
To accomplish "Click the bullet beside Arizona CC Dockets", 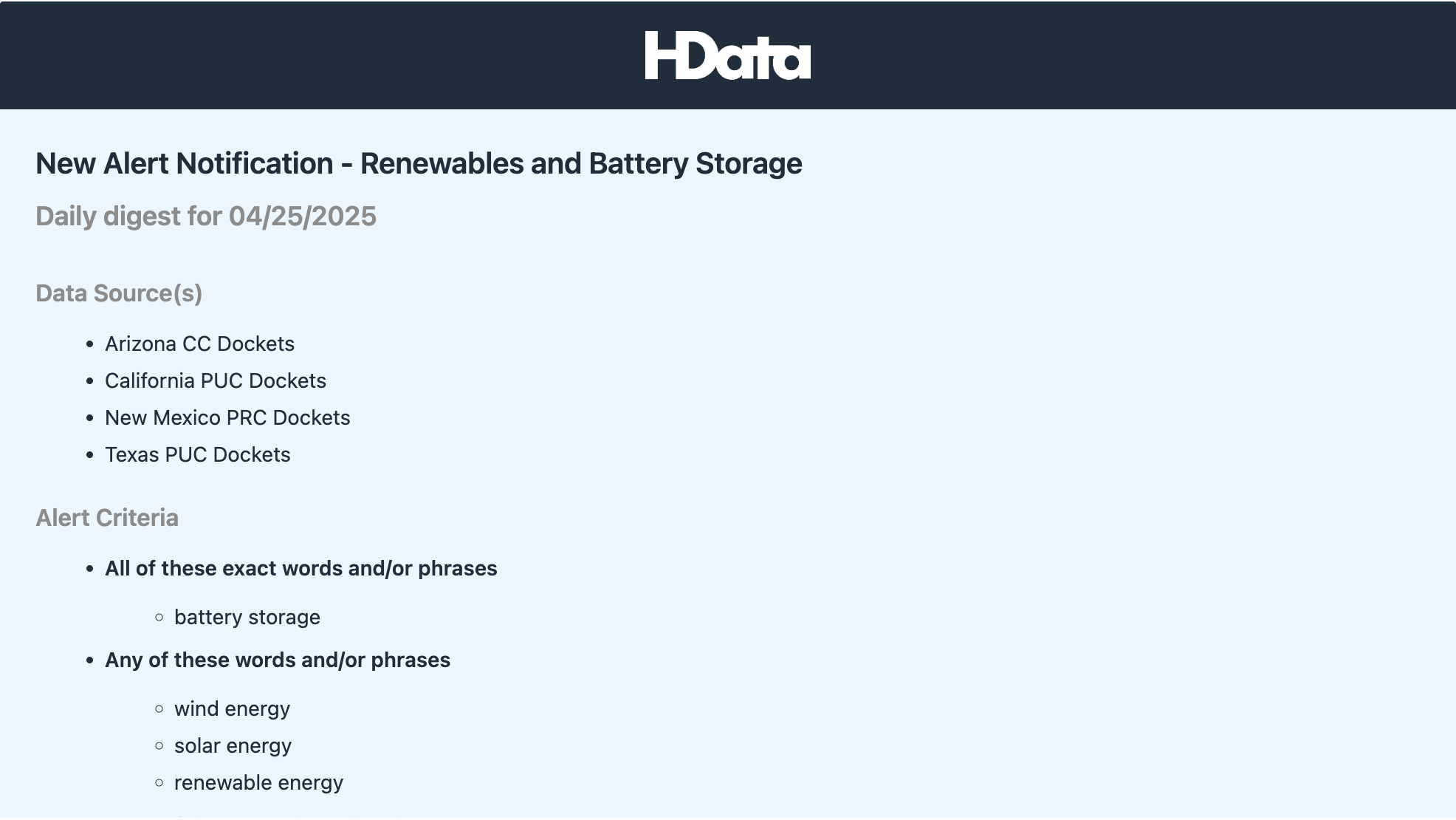I will pyautogui.click(x=90, y=344).
